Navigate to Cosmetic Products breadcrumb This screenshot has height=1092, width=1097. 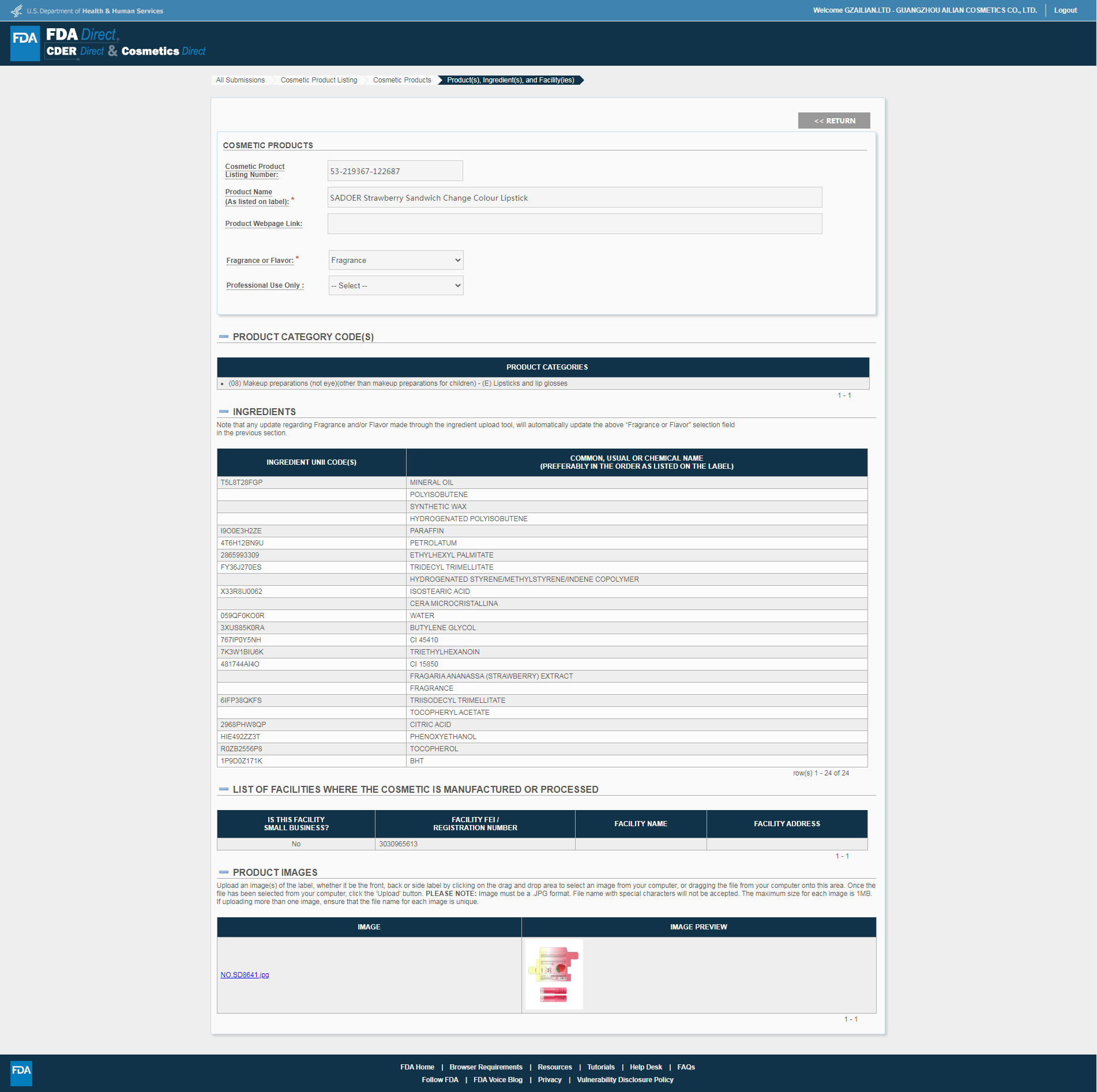(x=401, y=80)
